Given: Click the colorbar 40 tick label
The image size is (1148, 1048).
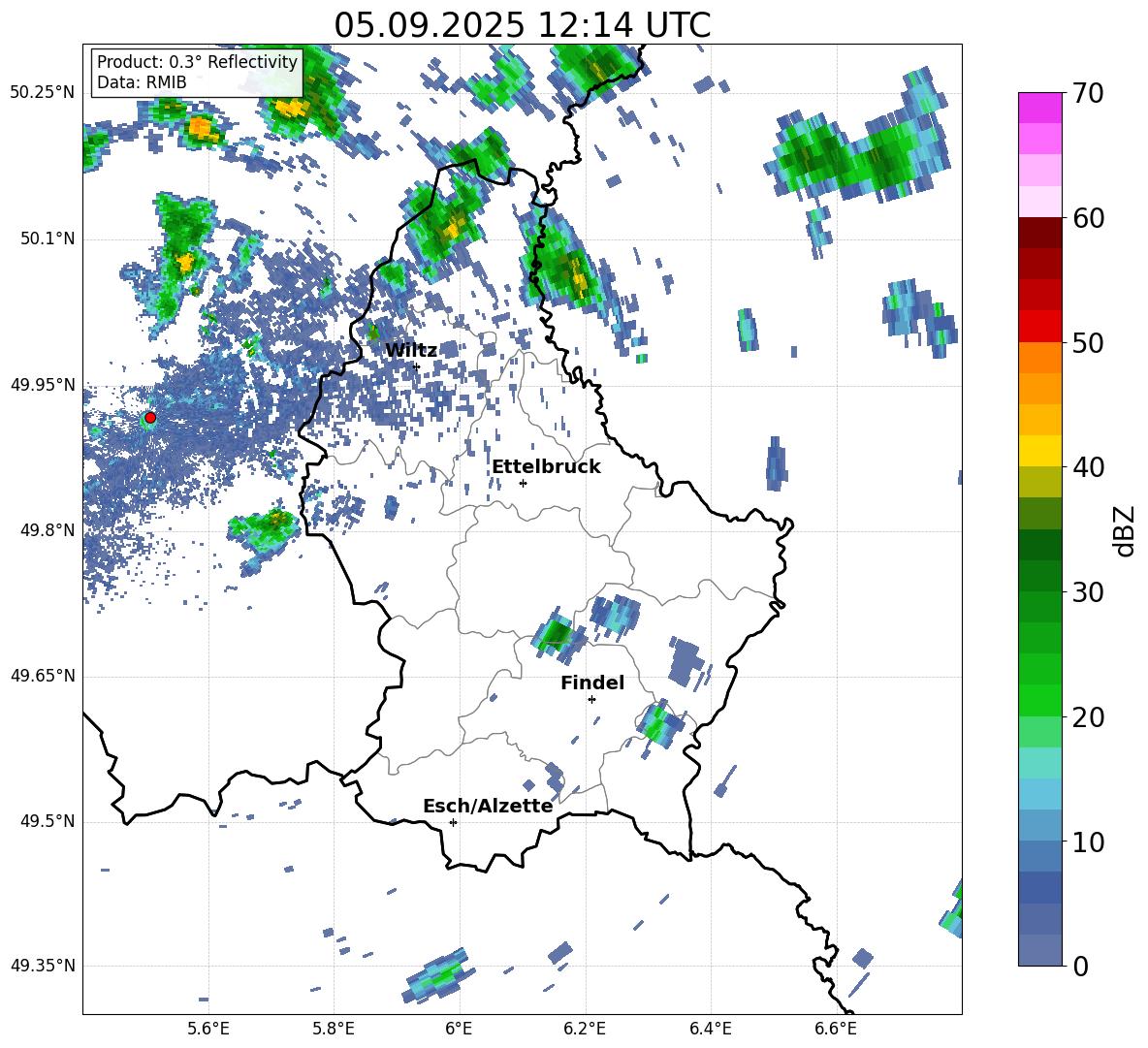Looking at the screenshot, I should coord(1088,467).
